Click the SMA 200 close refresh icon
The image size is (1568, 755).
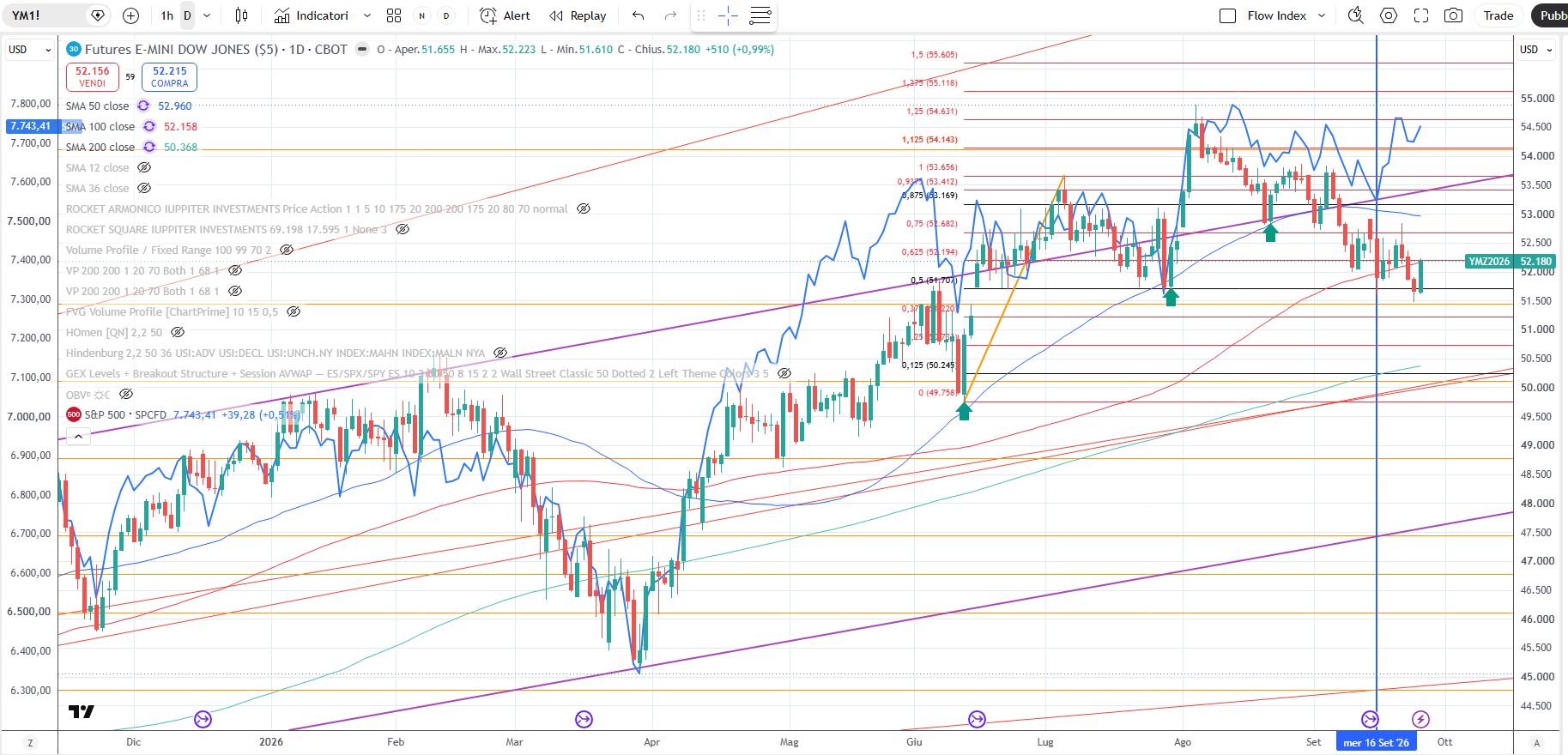148,148
